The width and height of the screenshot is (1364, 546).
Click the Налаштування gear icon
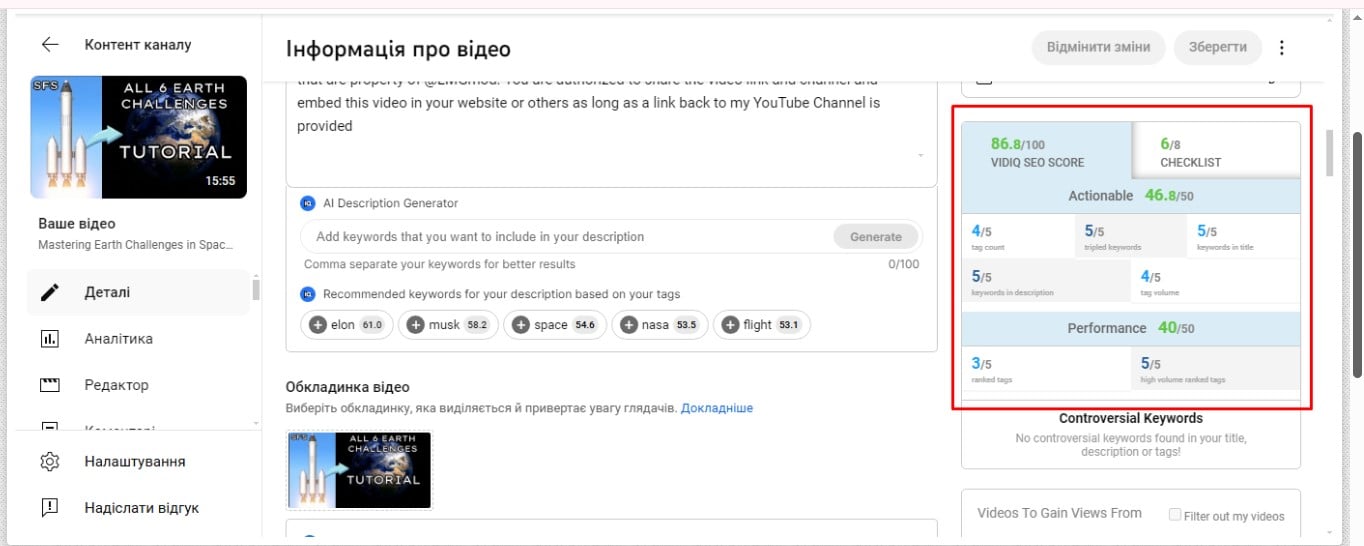point(50,462)
